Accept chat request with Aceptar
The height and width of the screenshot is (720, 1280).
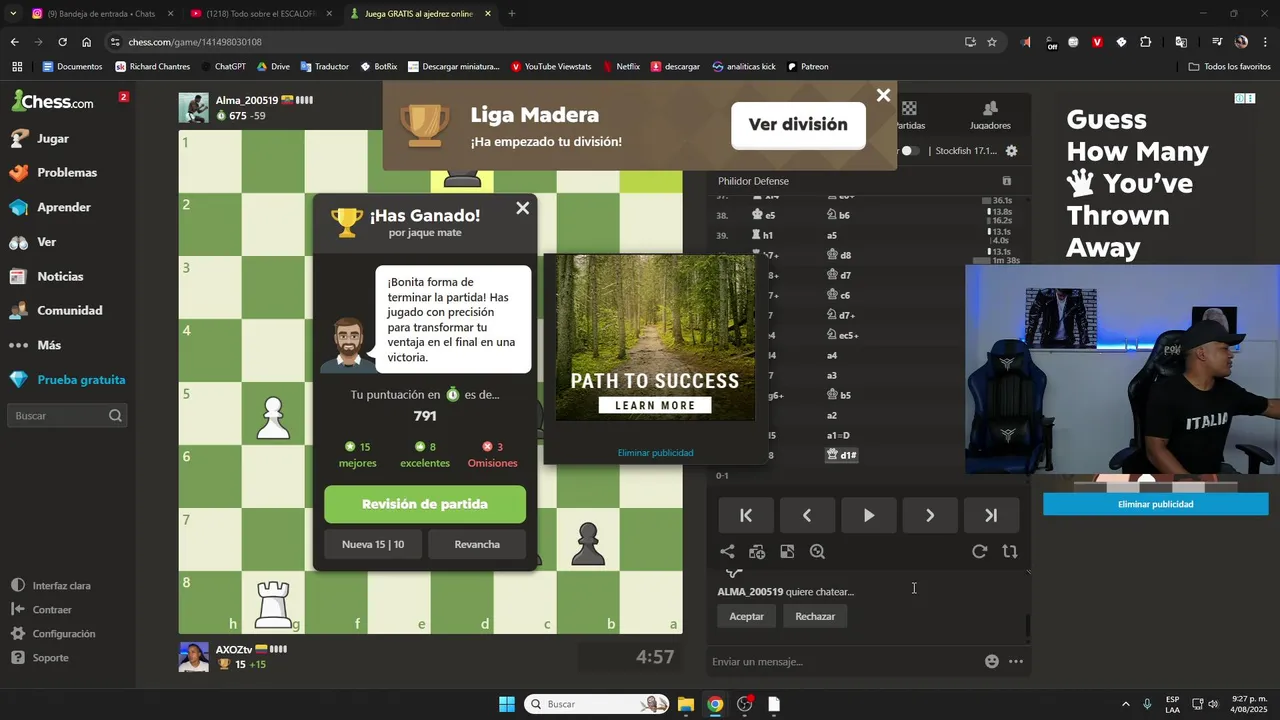point(746,616)
